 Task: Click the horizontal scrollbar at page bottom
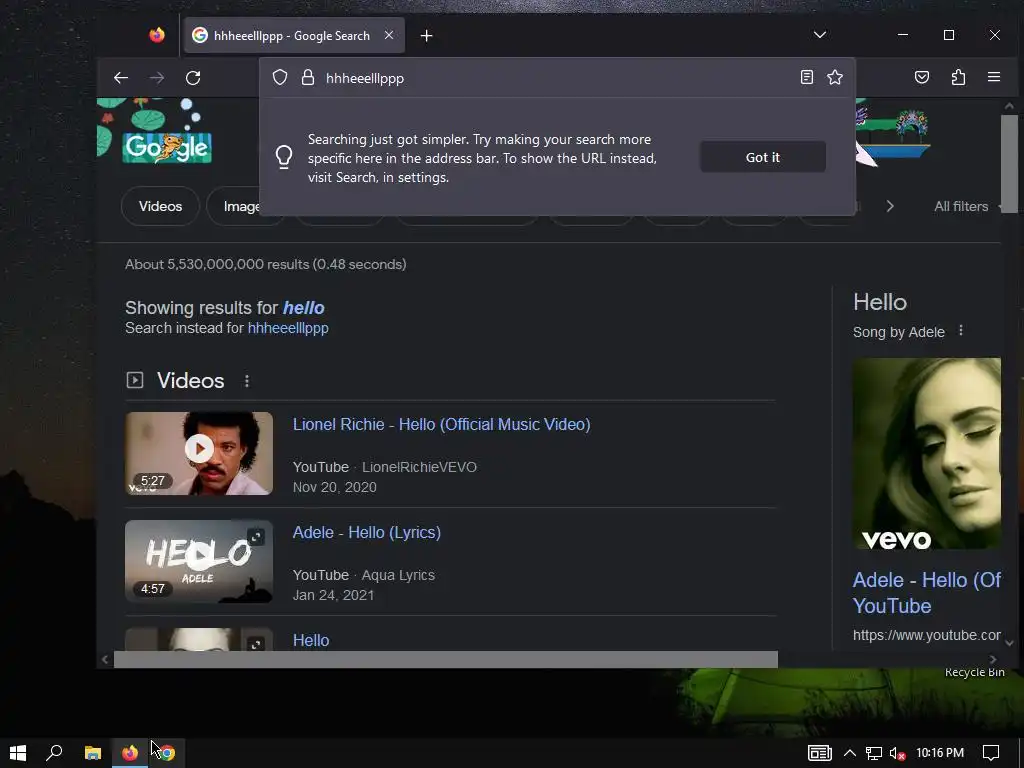tap(445, 660)
